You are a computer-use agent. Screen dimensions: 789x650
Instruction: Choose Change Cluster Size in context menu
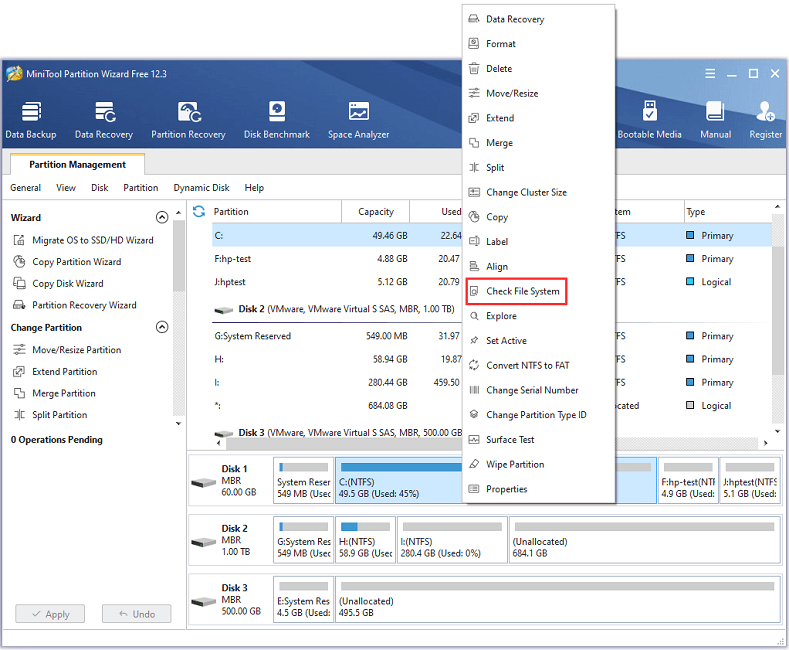click(538, 192)
